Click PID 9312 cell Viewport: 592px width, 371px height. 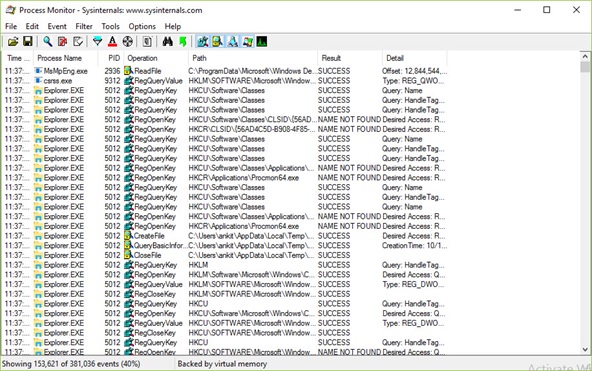click(112, 81)
